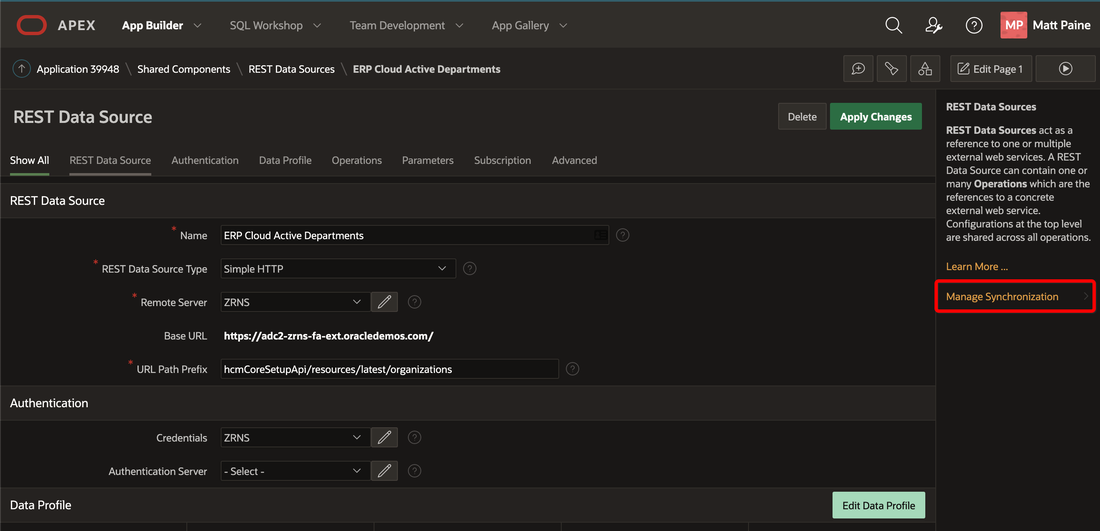
Task: Click the Edit Data Profile button
Action: coord(878,505)
